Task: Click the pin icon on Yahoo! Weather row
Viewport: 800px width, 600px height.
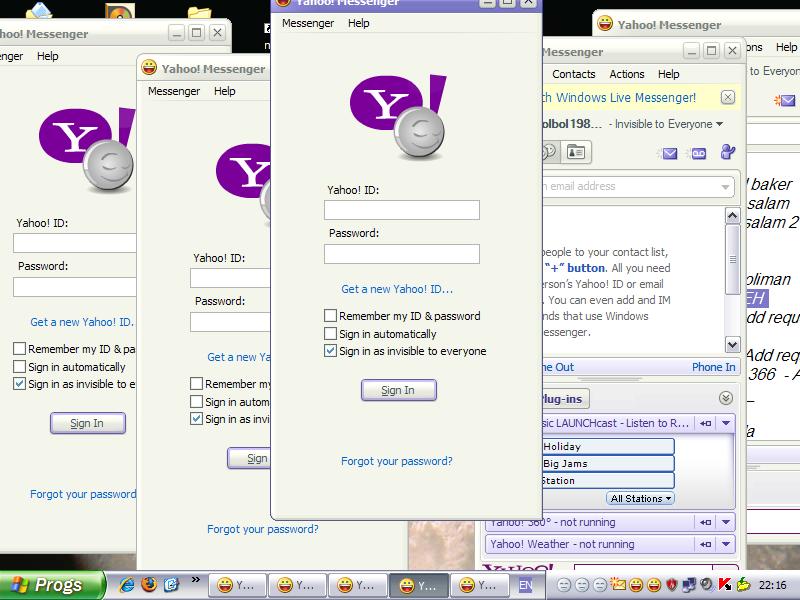Action: coord(706,544)
